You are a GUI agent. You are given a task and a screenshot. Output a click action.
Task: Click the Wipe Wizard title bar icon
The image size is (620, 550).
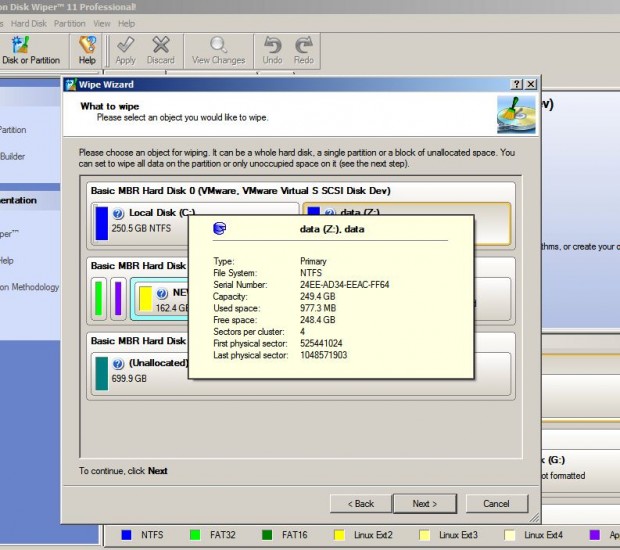coord(71,84)
